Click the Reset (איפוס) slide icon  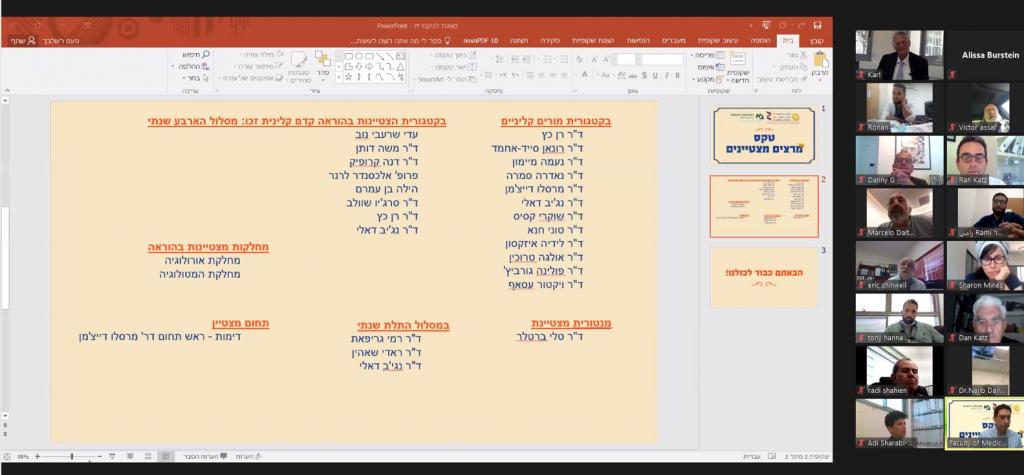[x=704, y=66]
